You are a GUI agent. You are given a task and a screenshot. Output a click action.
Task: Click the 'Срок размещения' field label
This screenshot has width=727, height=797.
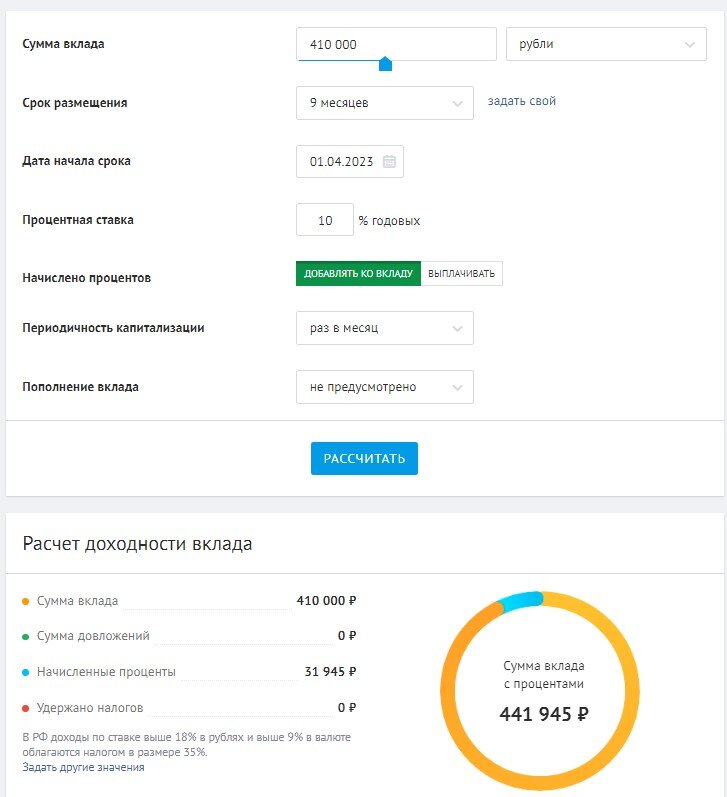[75, 103]
